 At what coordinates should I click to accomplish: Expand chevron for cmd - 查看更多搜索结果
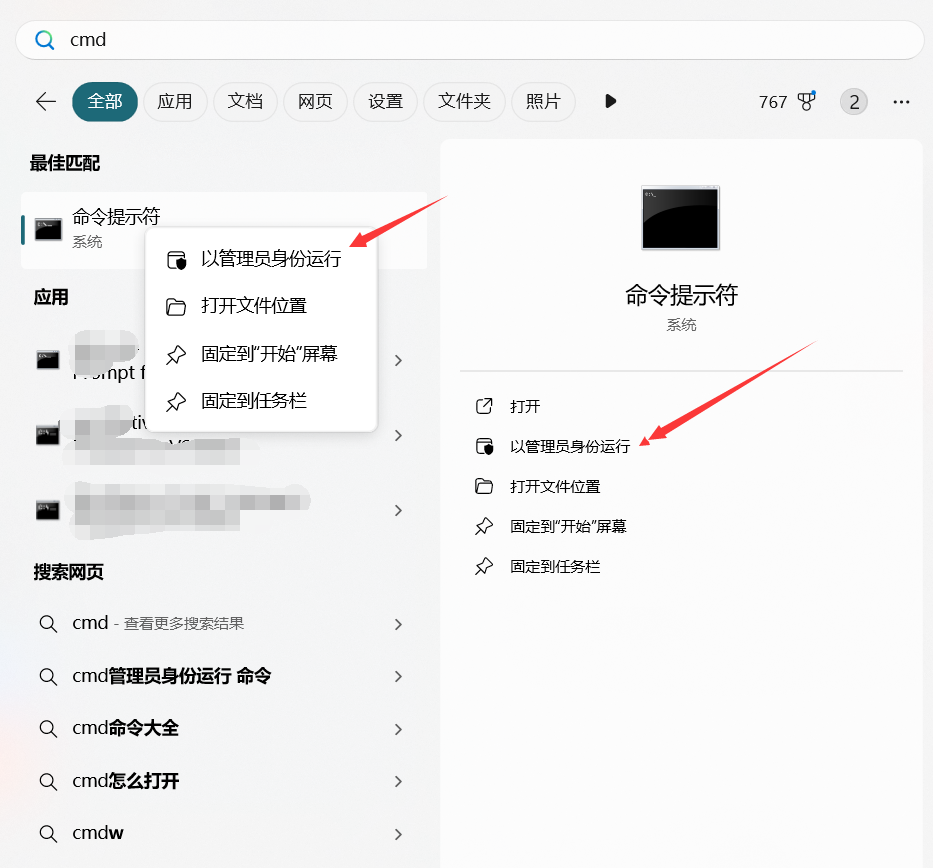[398, 624]
